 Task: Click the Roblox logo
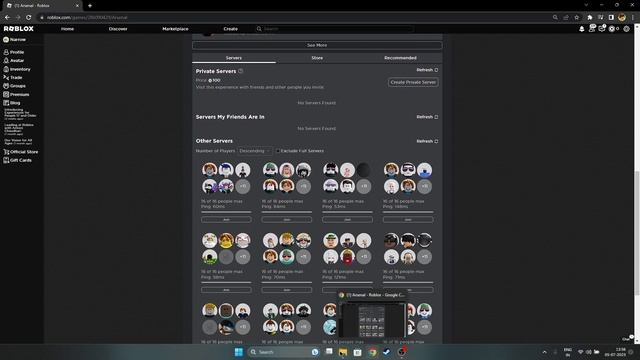pos(19,29)
